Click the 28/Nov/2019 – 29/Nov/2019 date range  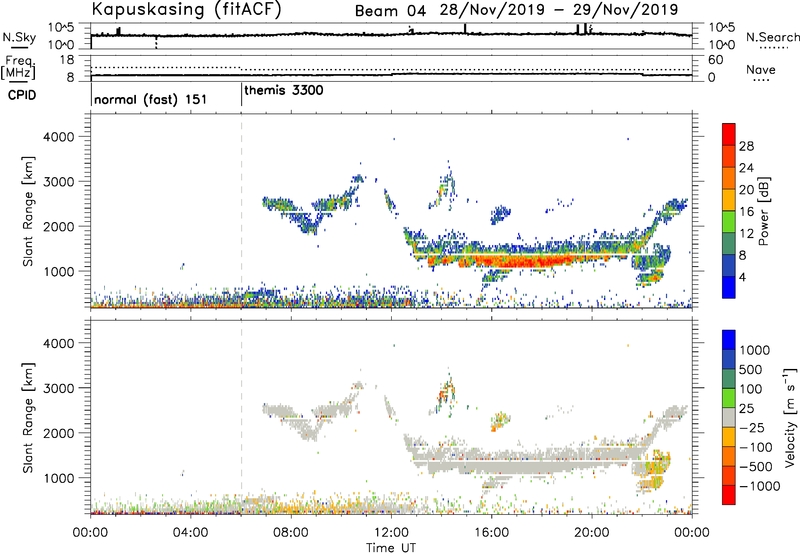pos(559,10)
